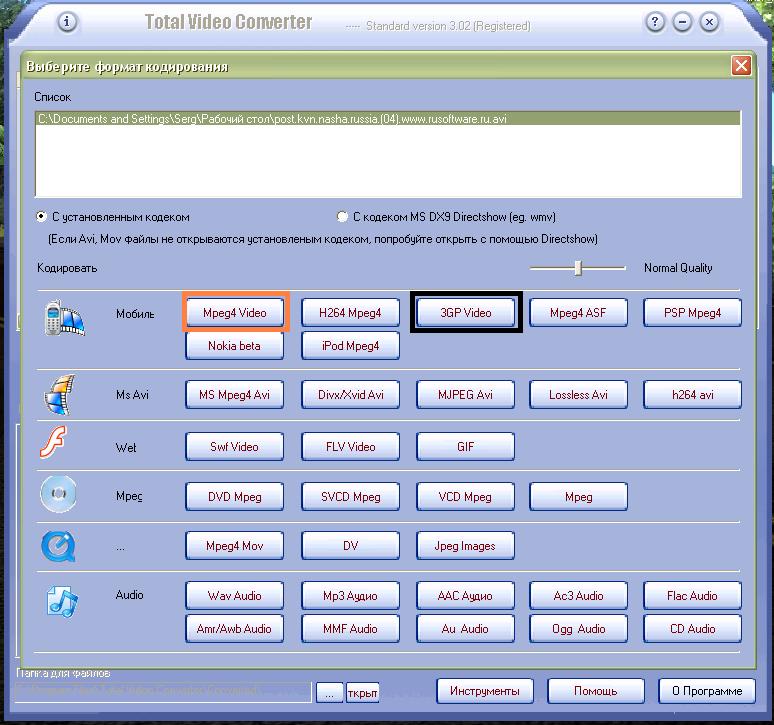Select MS DX9 Directshow codec radio option

(342, 217)
